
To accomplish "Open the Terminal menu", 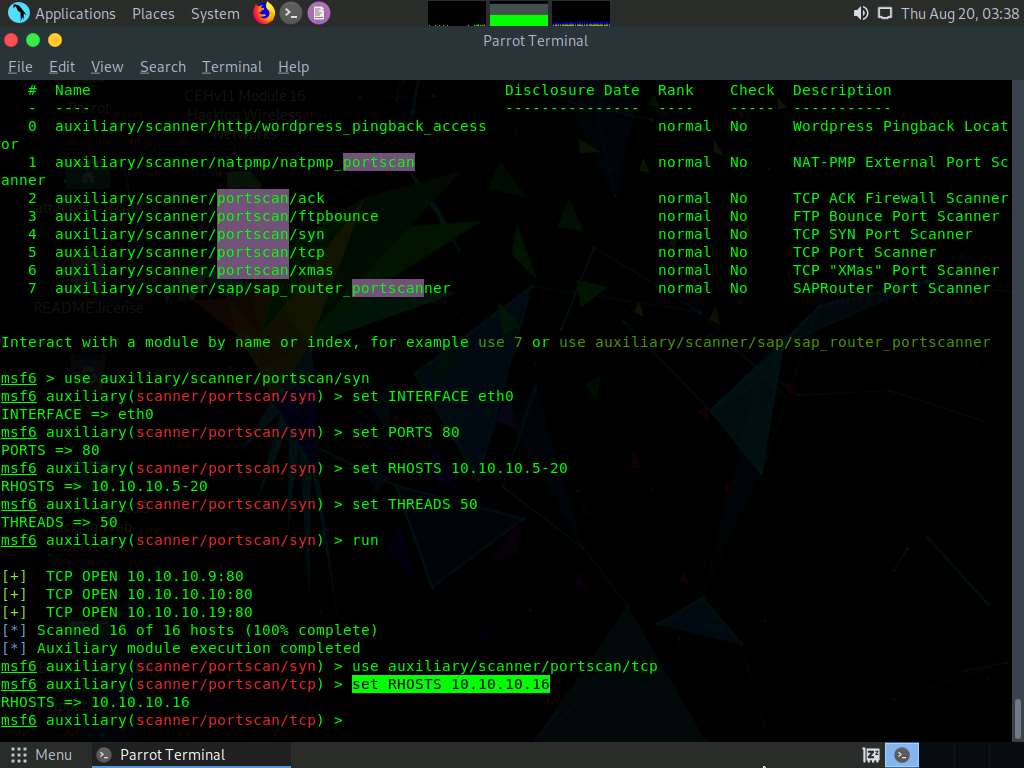I will (232, 67).
